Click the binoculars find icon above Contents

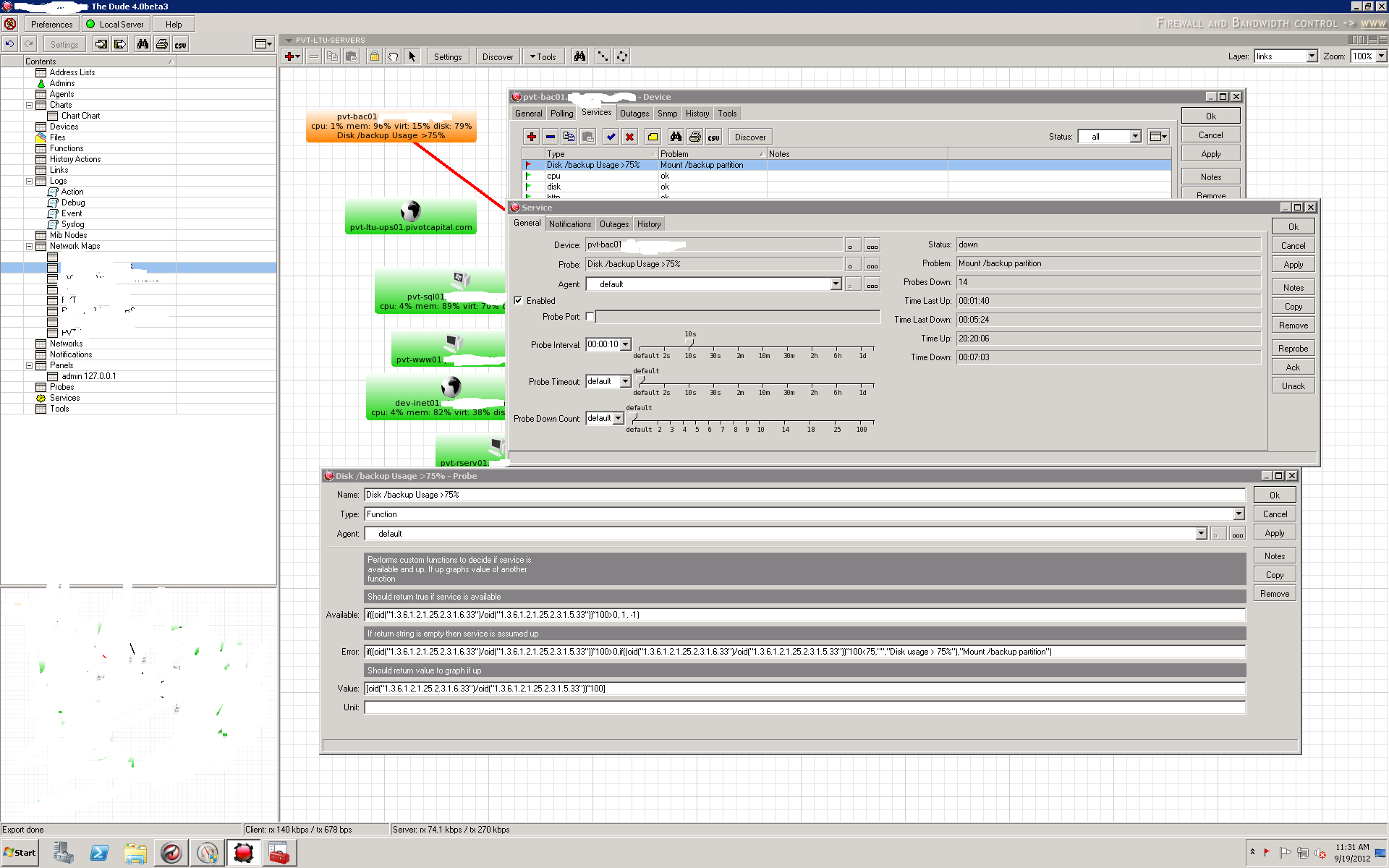point(143,44)
